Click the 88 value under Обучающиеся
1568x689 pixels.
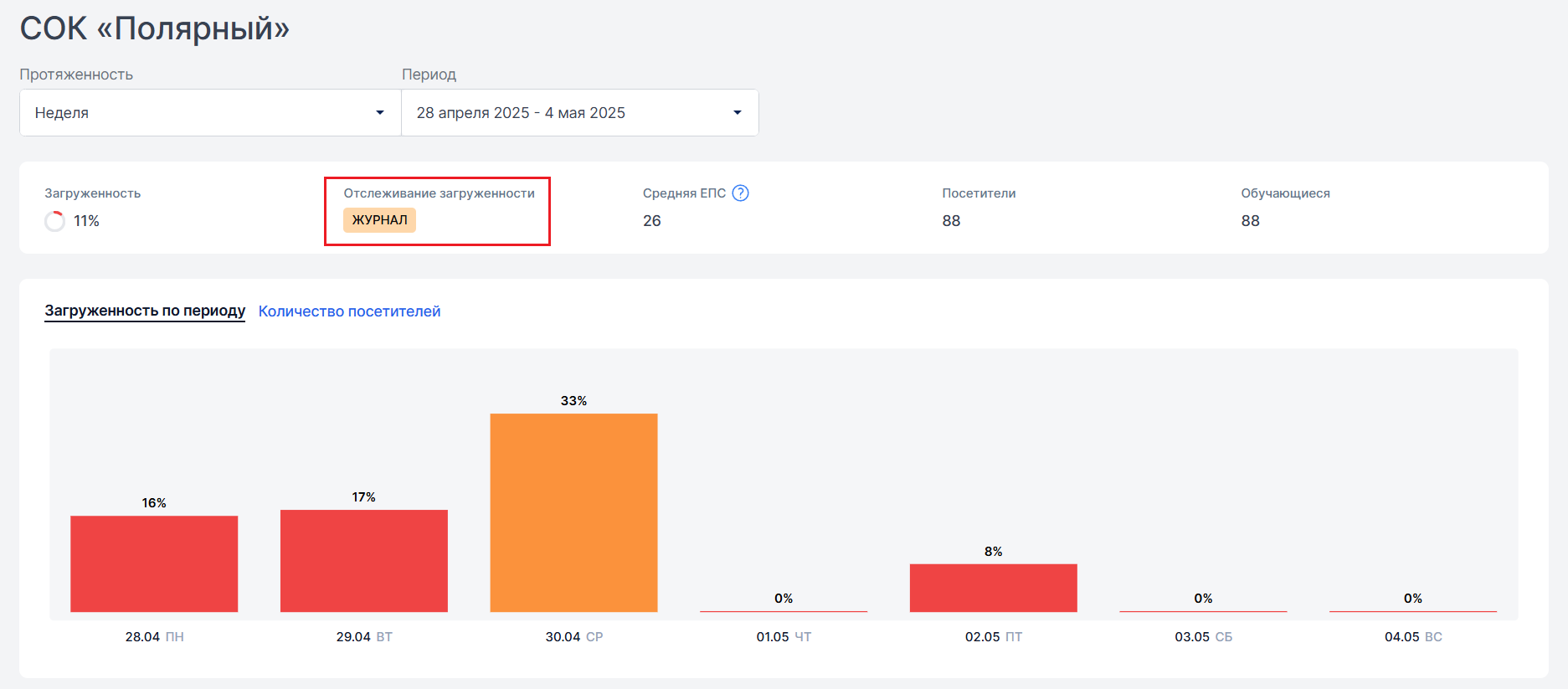(x=1250, y=221)
